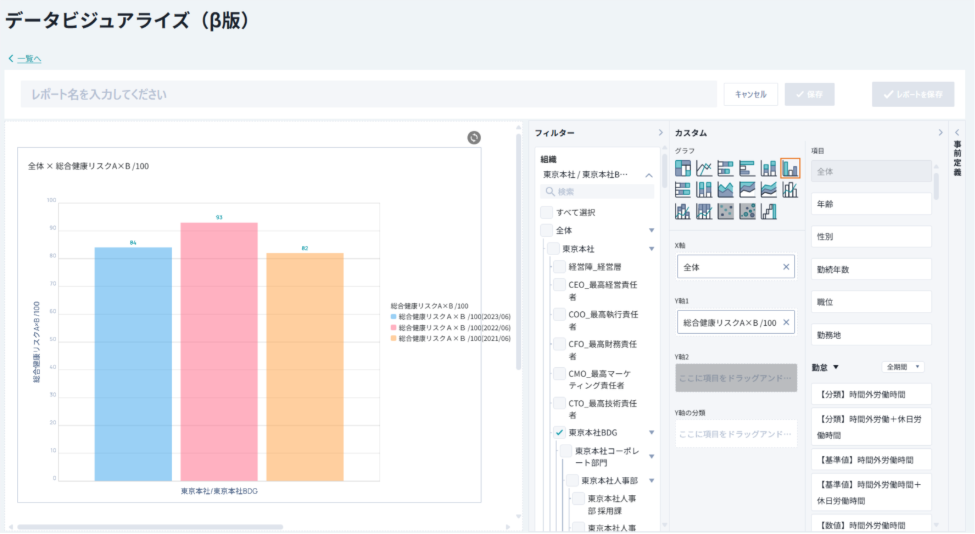Collapse the カスタム panel chevron
The width and height of the screenshot is (975, 534).
[x=940, y=132]
